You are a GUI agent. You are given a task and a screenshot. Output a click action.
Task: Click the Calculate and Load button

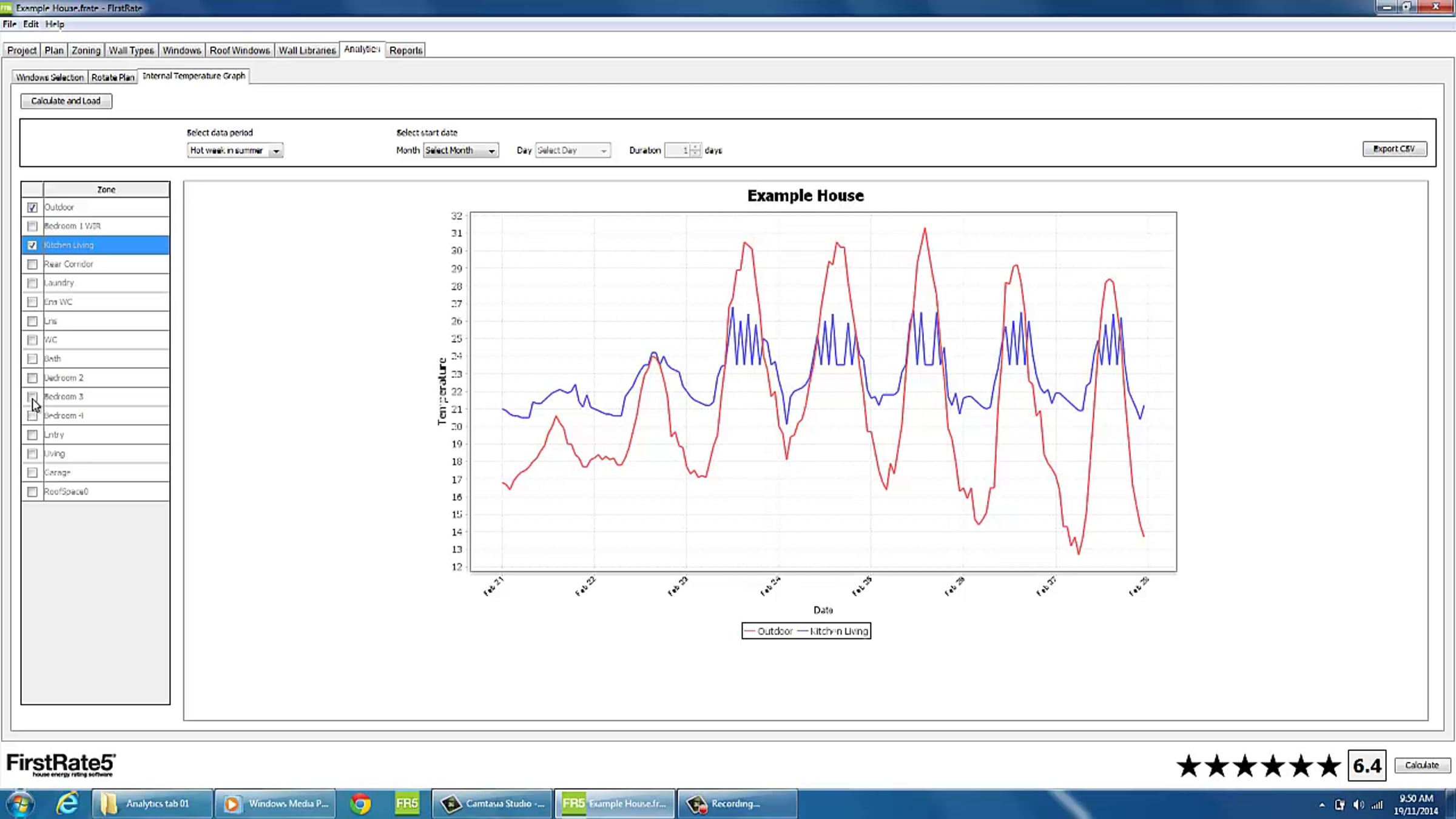(x=66, y=101)
